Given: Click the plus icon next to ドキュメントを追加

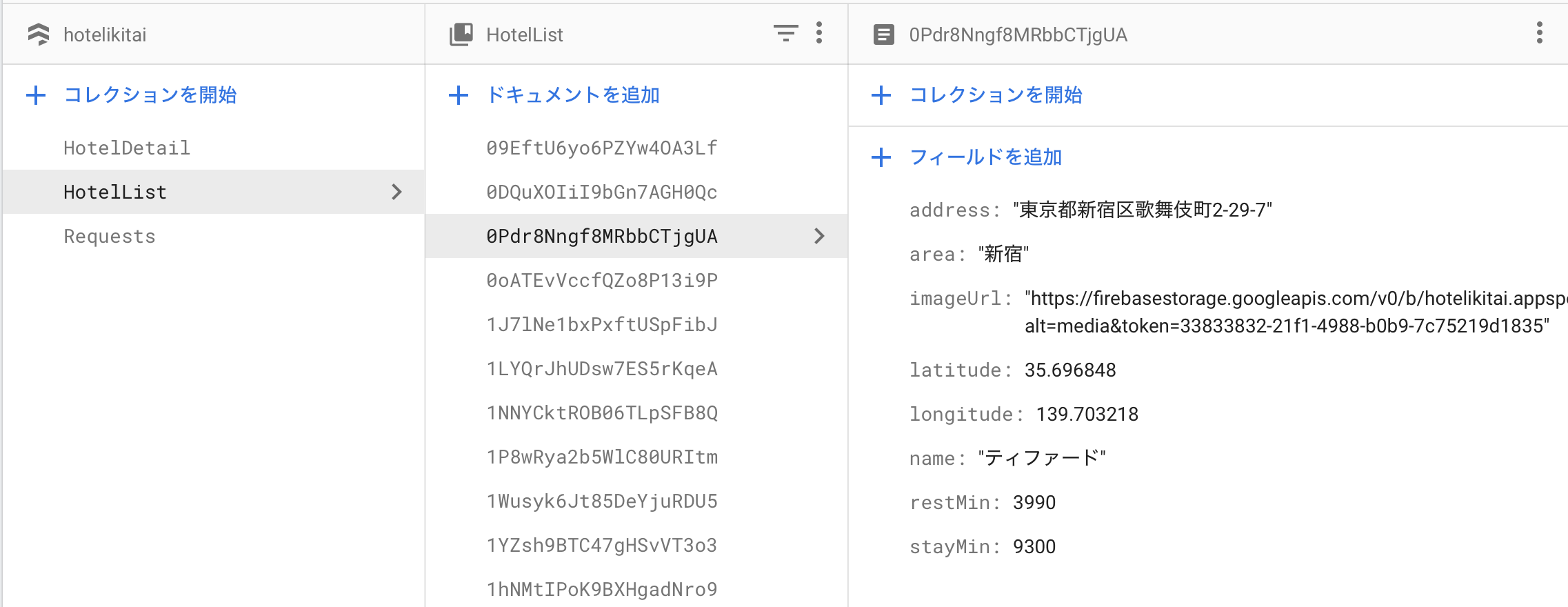Looking at the screenshot, I should pos(459,96).
